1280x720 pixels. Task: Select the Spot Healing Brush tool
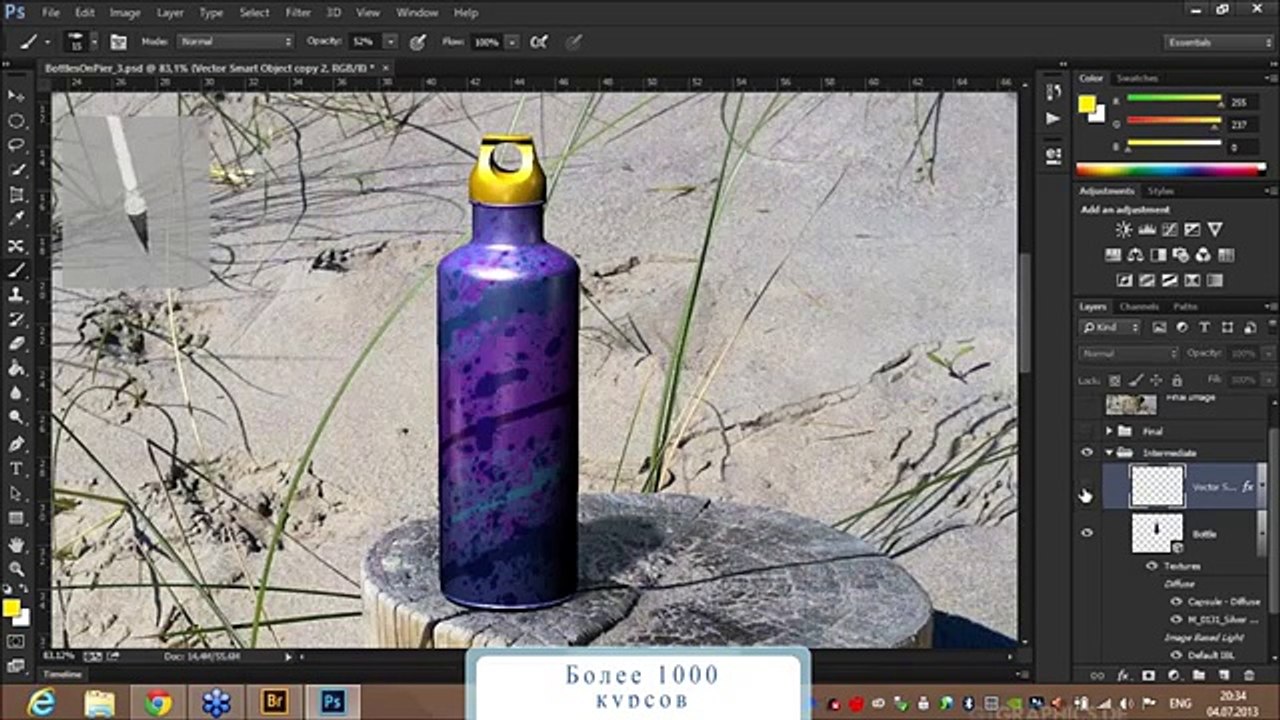pos(16,246)
